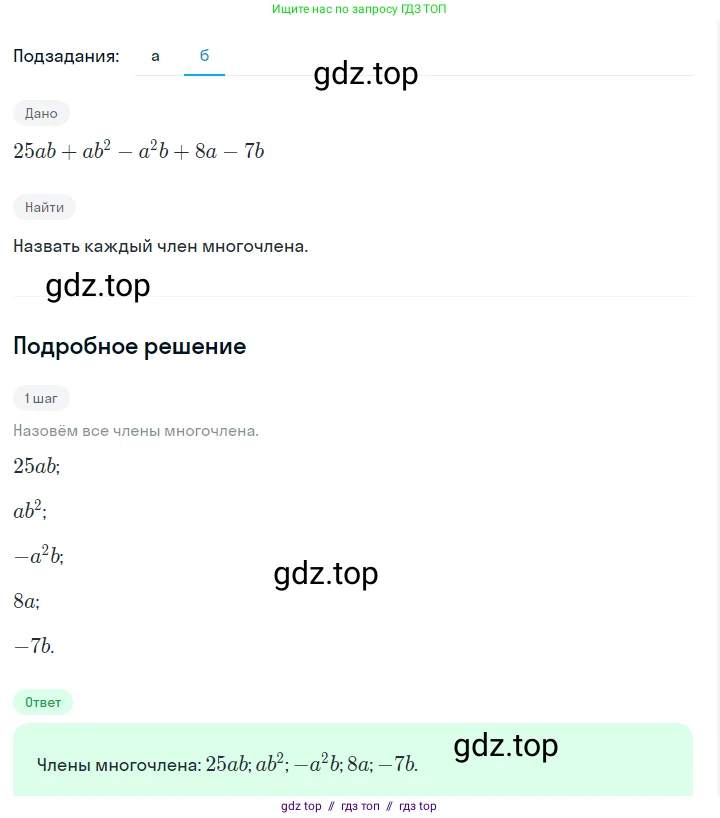The width and height of the screenshot is (720, 818).
Task: Select the "1 шаг" step badge
Action: pyautogui.click(x=41, y=398)
